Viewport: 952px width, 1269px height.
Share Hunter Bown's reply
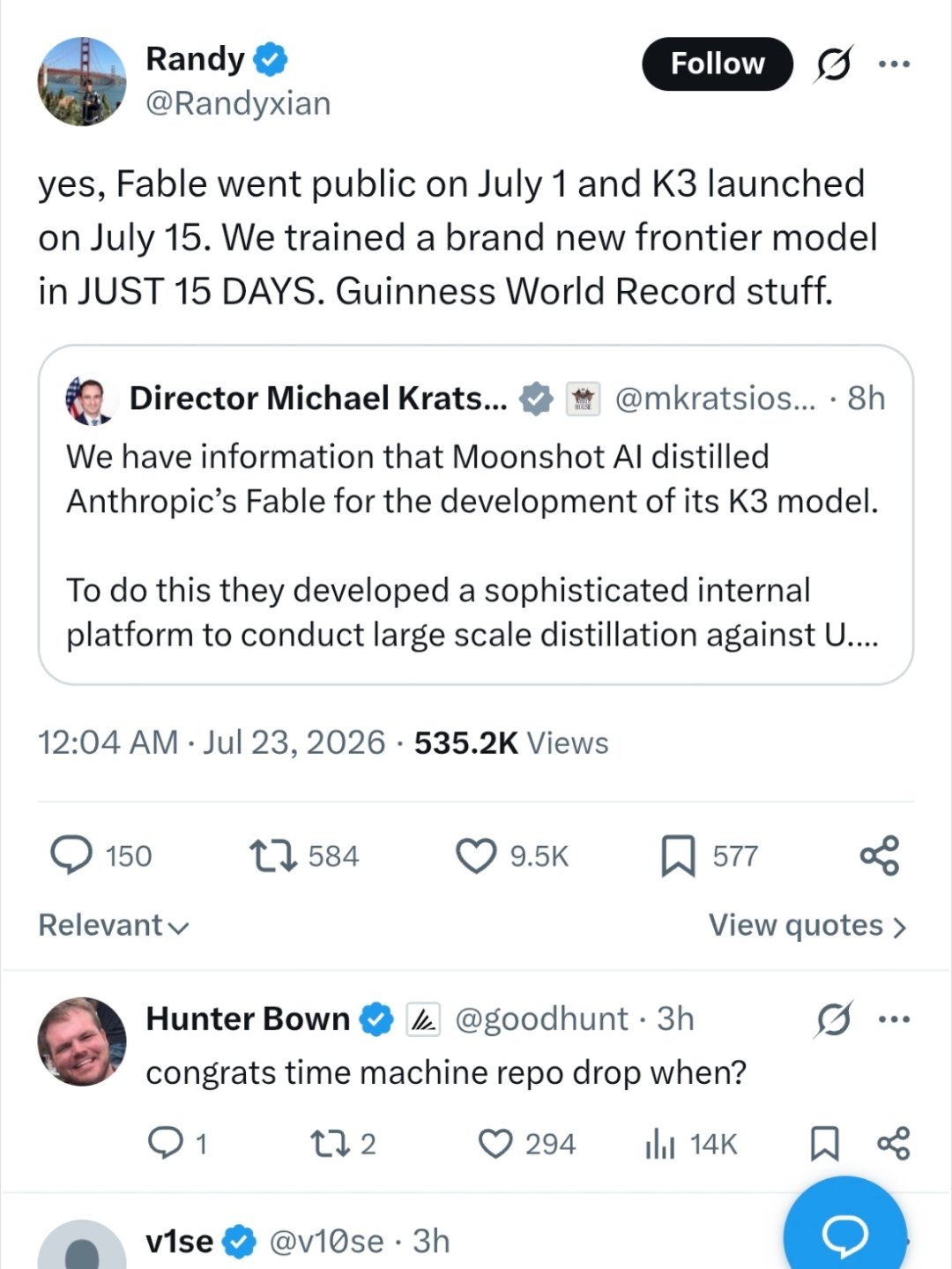point(893,1144)
